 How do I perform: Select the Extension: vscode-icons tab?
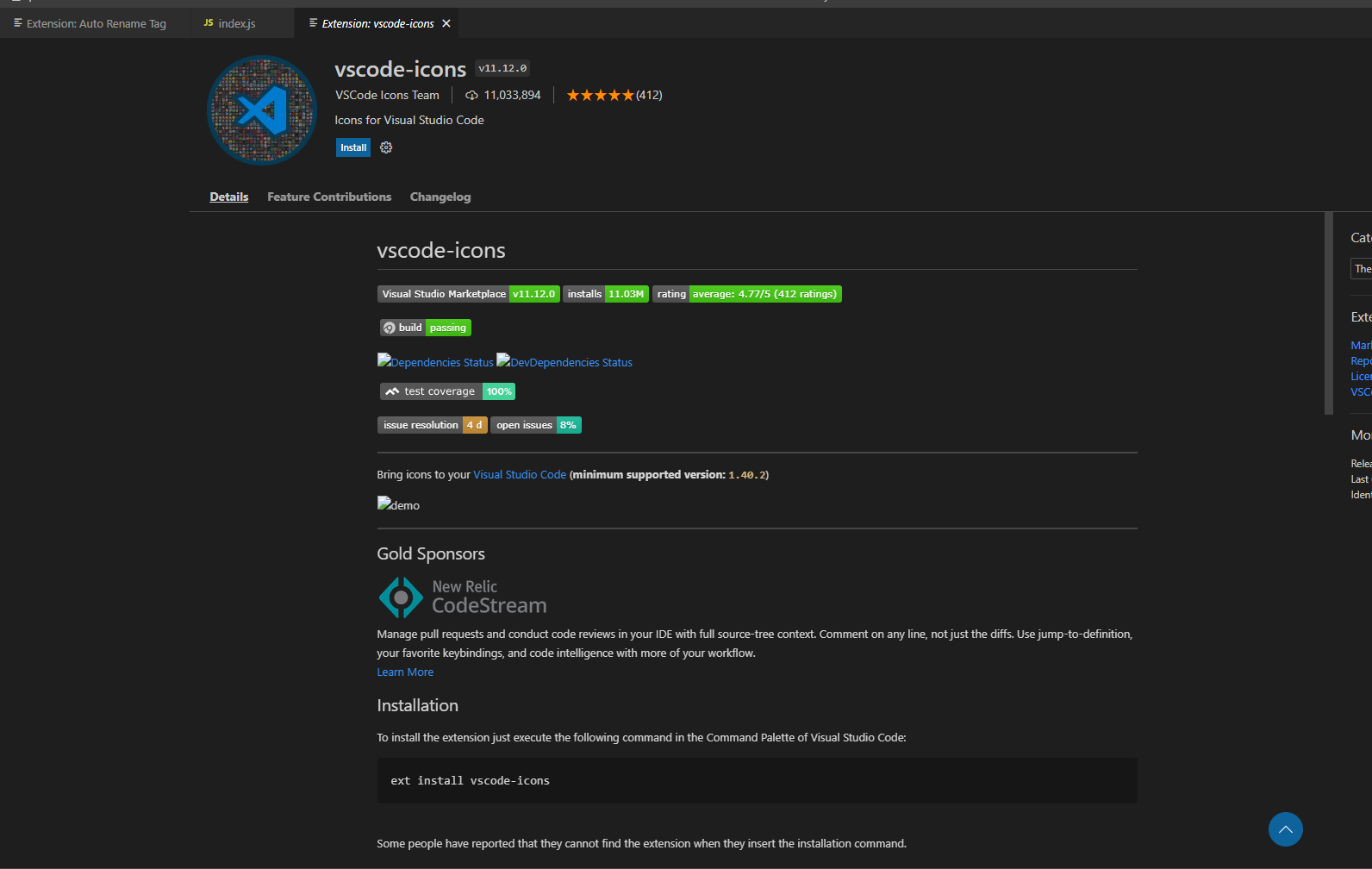(x=377, y=23)
